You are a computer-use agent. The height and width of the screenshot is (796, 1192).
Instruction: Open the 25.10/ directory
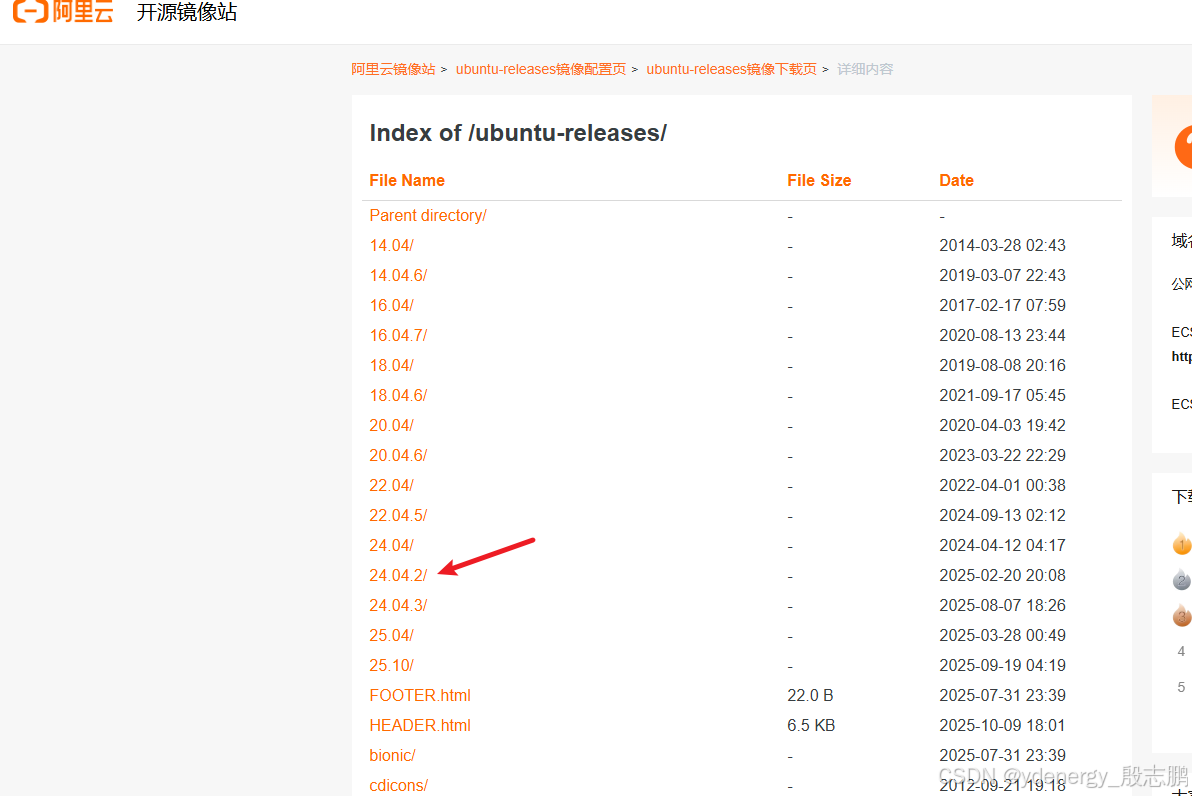coord(392,665)
